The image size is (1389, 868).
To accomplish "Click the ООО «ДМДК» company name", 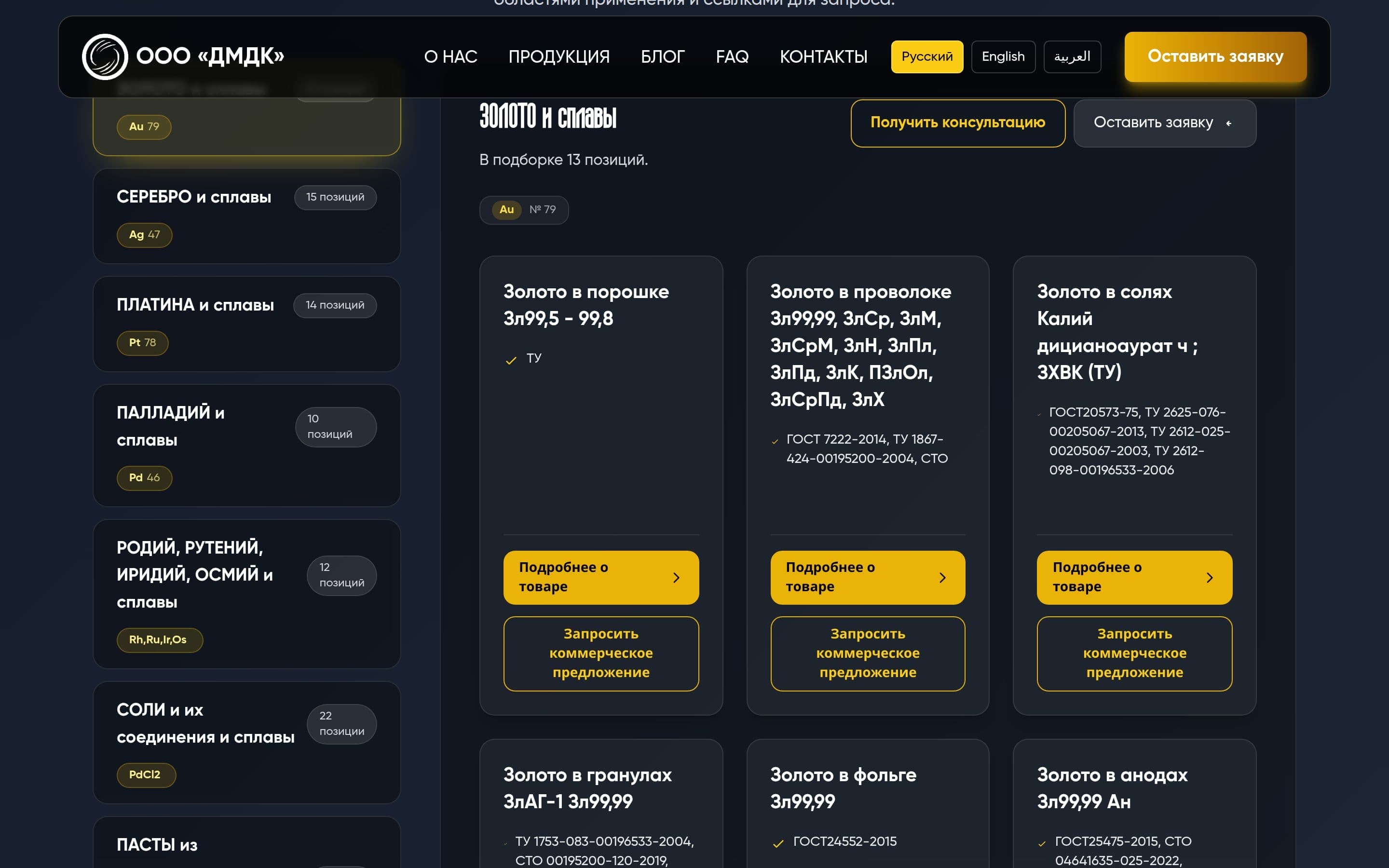I will tap(210, 56).
